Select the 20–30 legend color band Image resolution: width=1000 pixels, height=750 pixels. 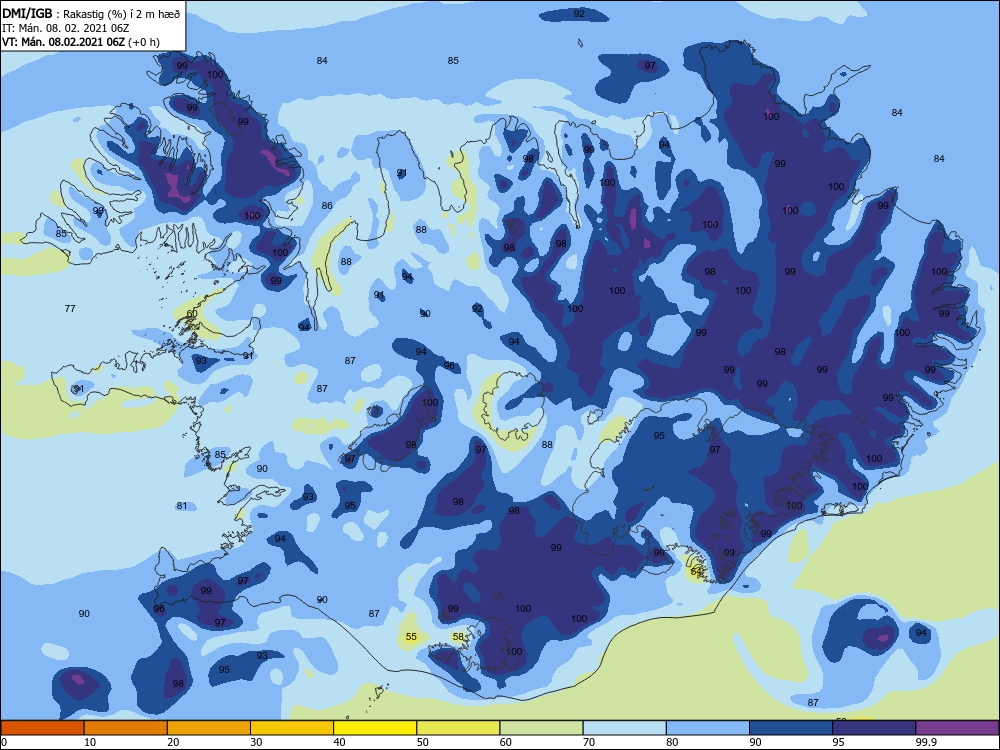pos(209,728)
